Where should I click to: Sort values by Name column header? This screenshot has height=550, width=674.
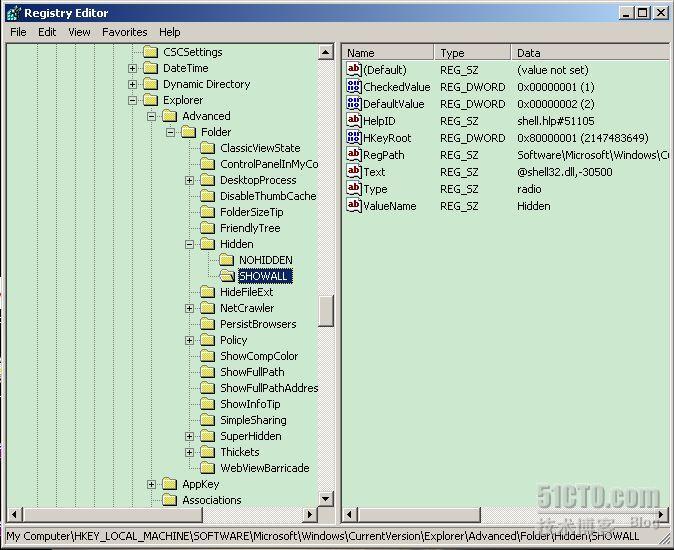point(388,52)
